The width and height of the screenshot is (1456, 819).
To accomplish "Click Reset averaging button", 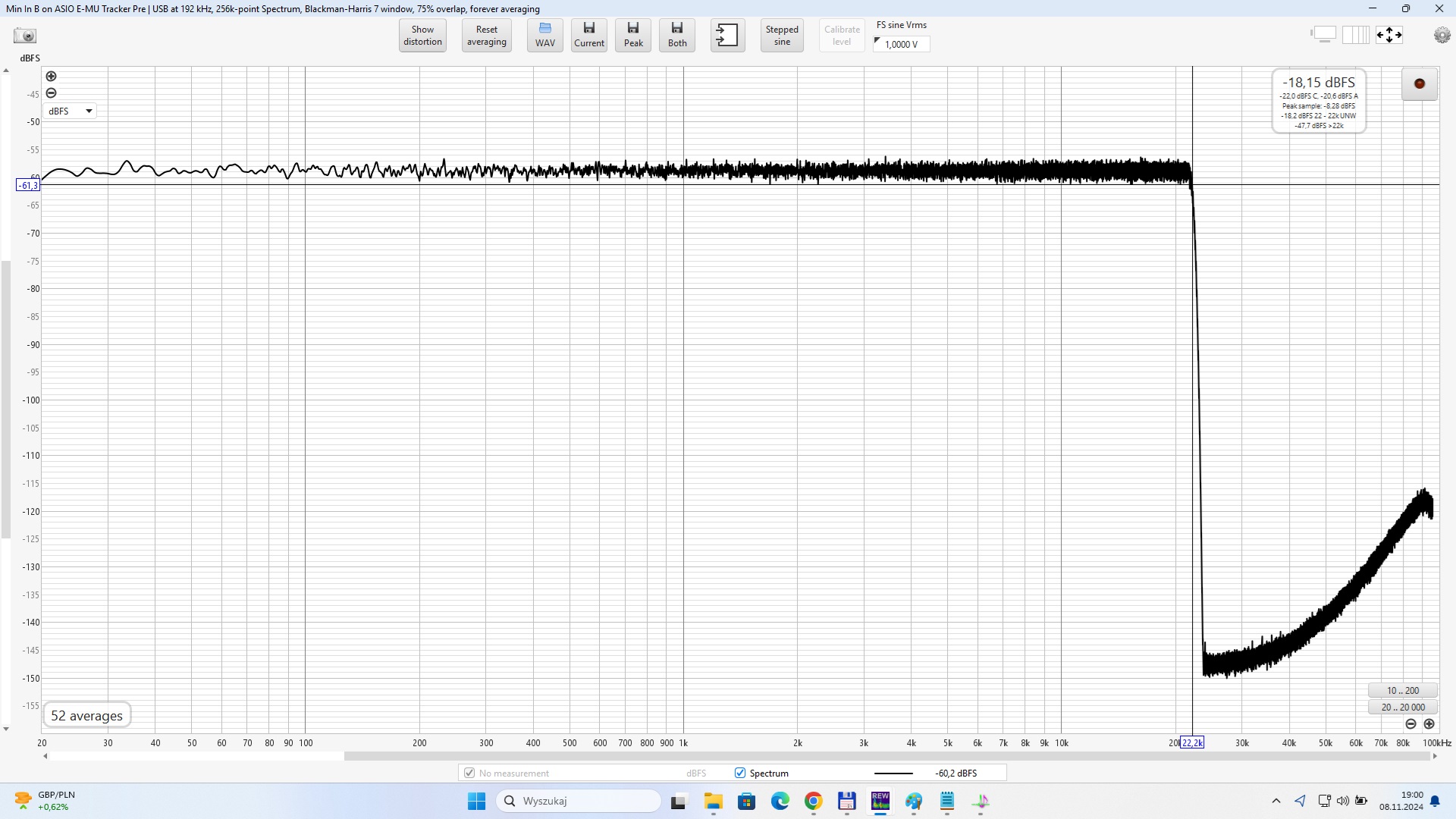I will tap(486, 36).
